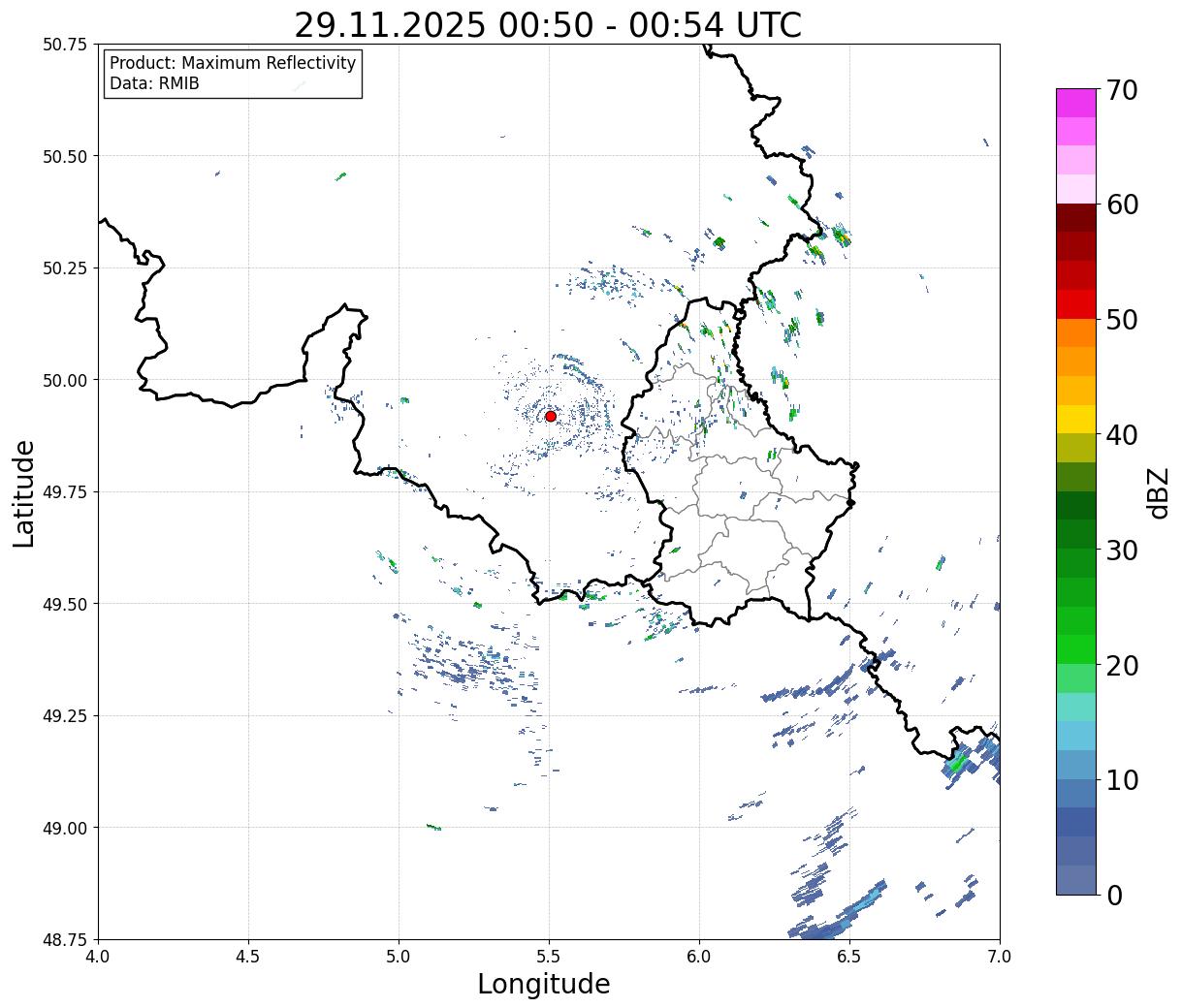Click the latitude tick label 50.75

coord(65,45)
